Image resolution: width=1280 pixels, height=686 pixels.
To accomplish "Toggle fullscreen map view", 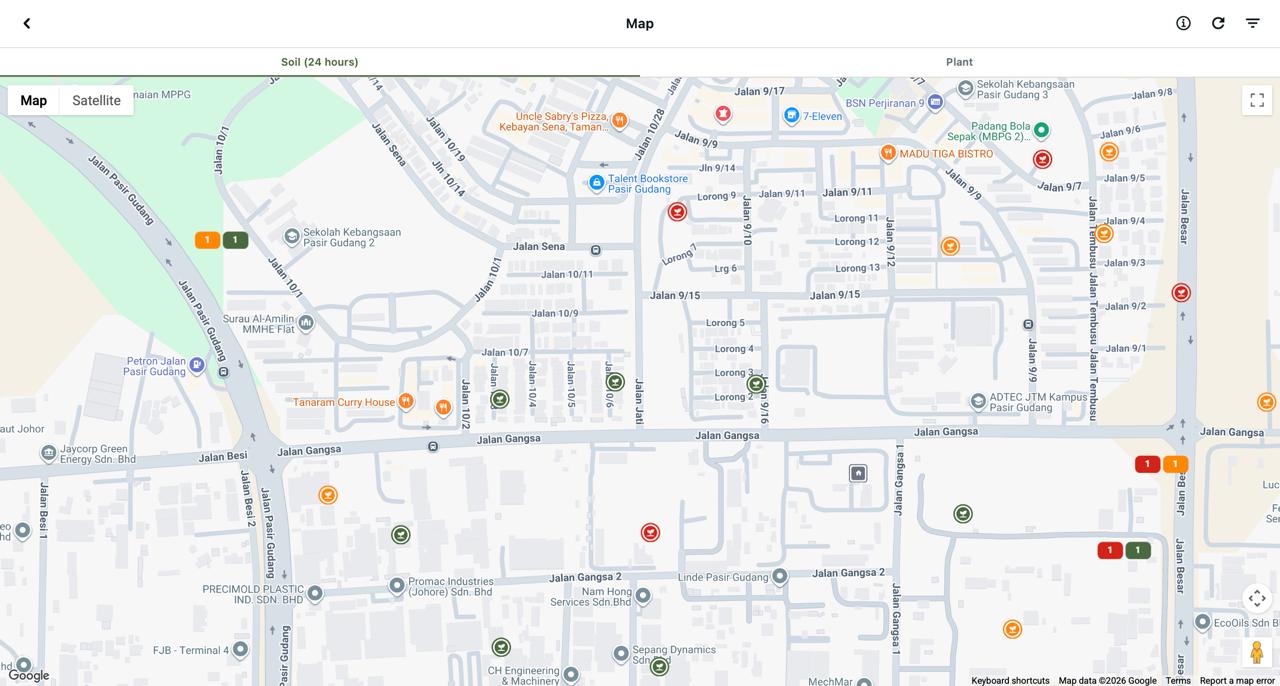I will (x=1257, y=100).
